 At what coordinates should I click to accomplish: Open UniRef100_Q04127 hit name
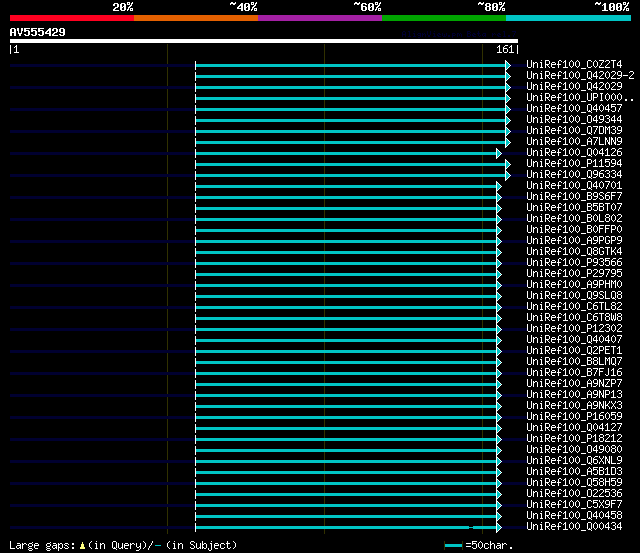[574, 428]
